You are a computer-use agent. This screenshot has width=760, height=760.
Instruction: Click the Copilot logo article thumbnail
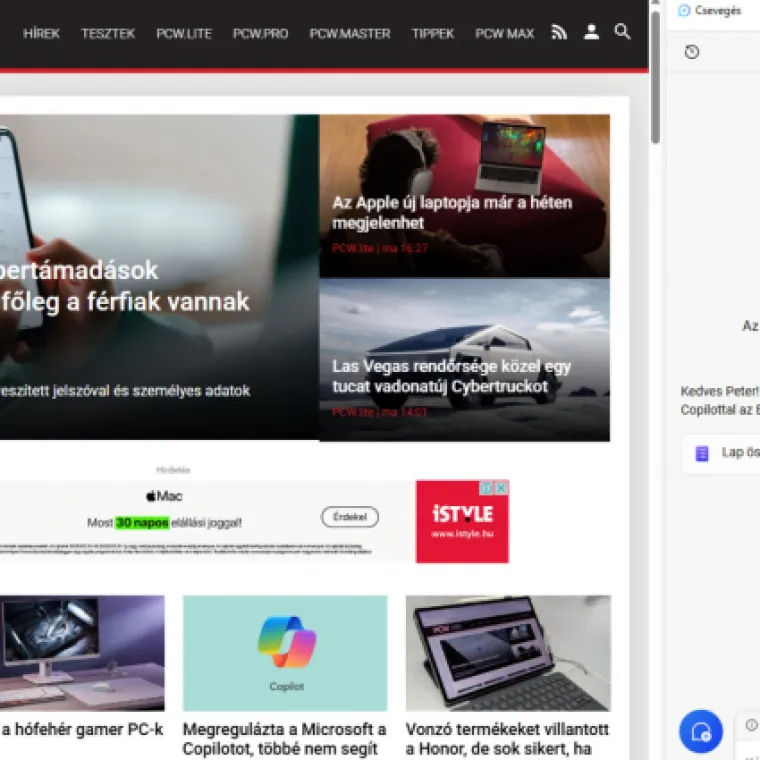[x=285, y=653]
